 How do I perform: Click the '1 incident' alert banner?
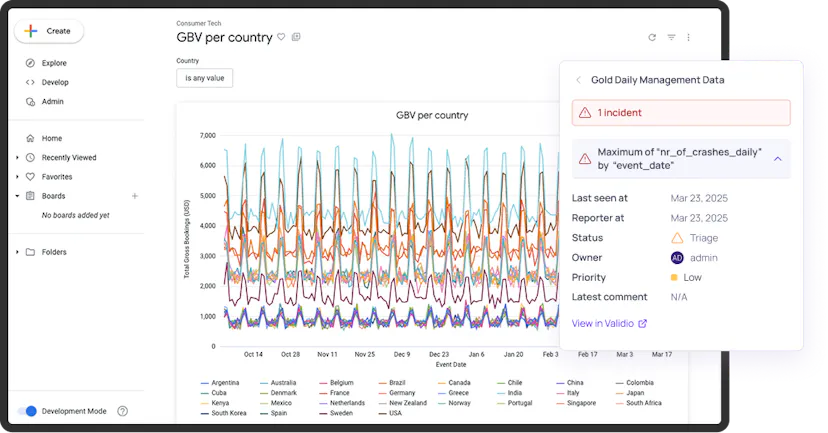point(681,112)
